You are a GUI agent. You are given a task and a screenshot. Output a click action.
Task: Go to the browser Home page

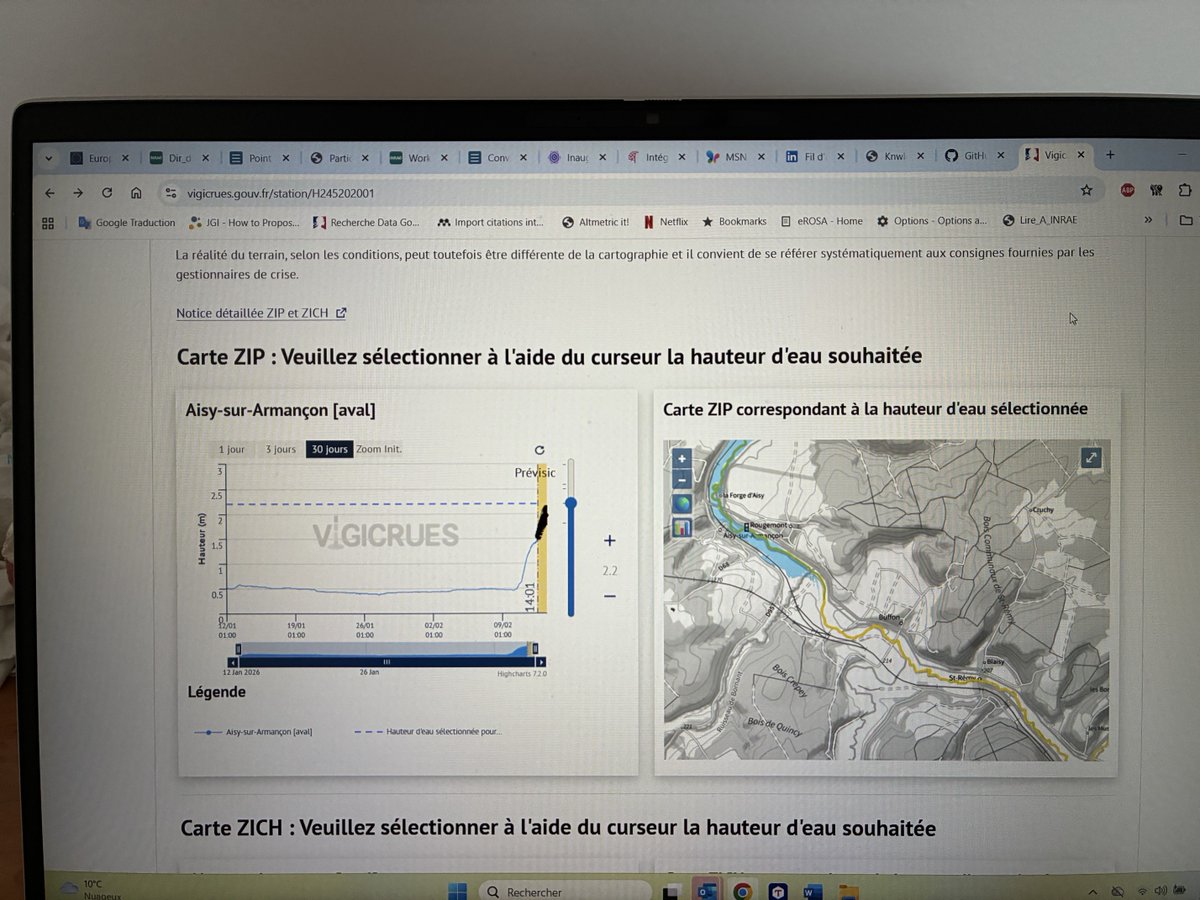[136, 193]
